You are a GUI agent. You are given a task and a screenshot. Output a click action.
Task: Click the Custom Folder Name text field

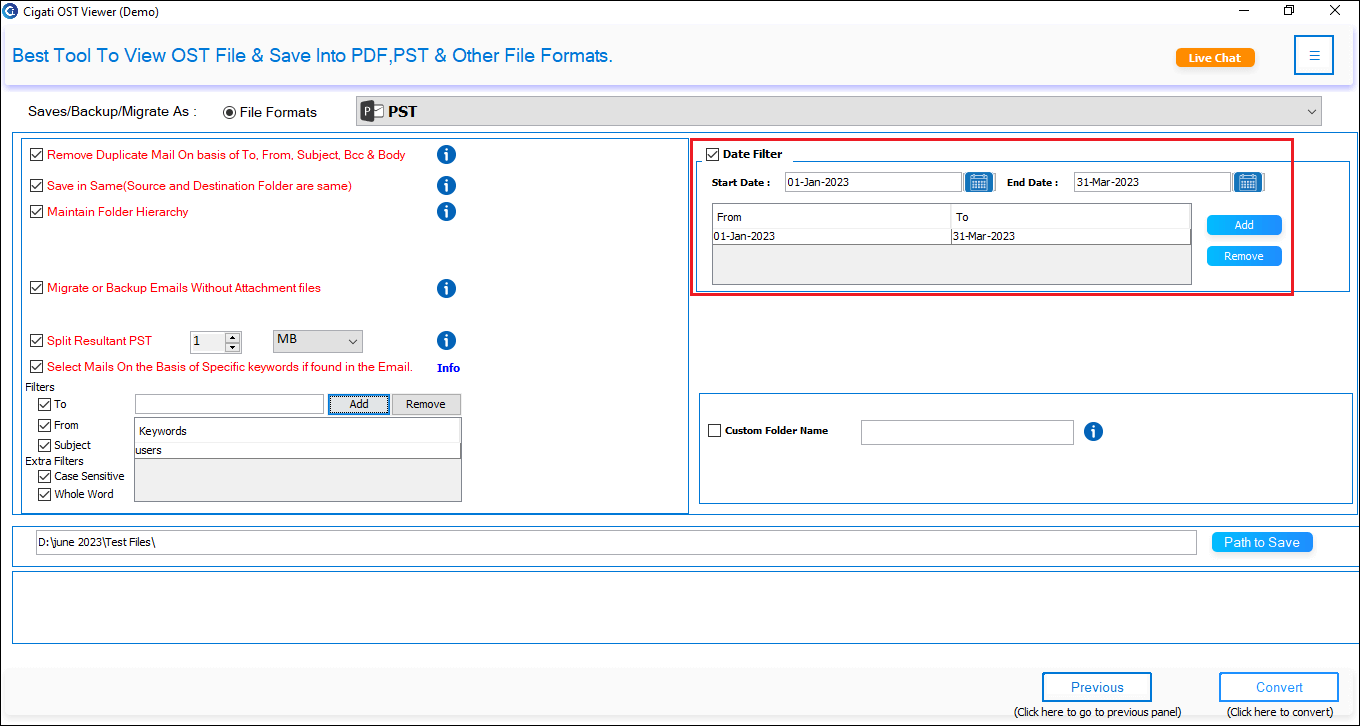click(967, 432)
